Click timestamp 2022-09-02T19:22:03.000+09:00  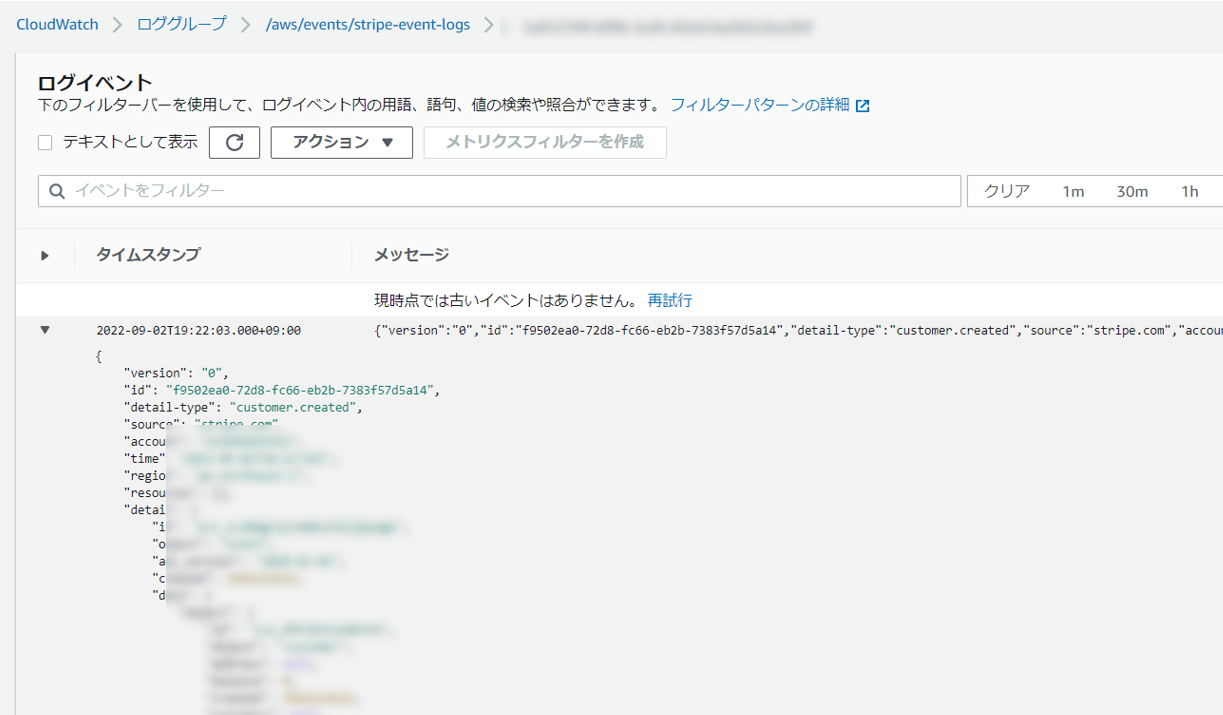[x=198, y=330]
